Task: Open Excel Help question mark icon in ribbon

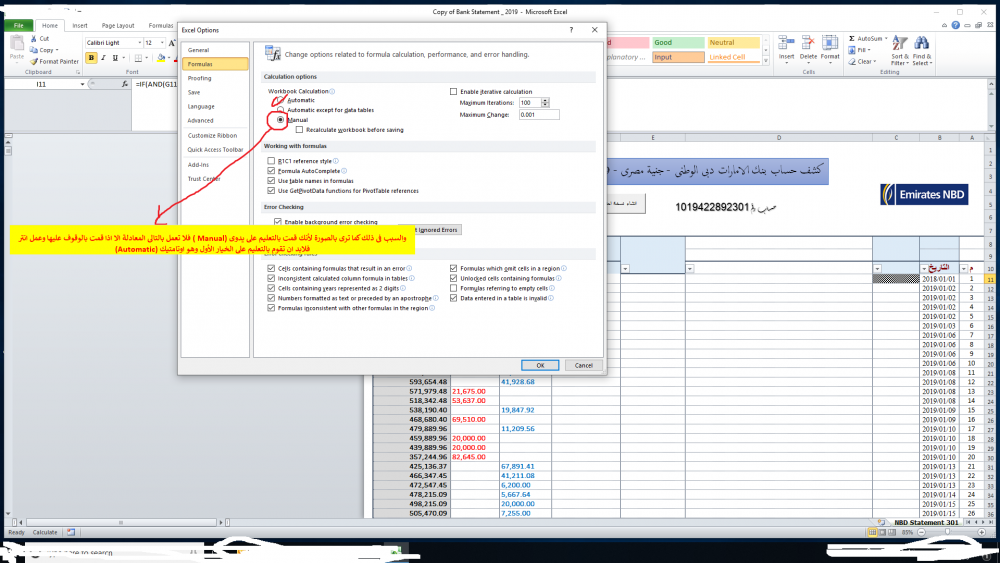Action: (955, 25)
